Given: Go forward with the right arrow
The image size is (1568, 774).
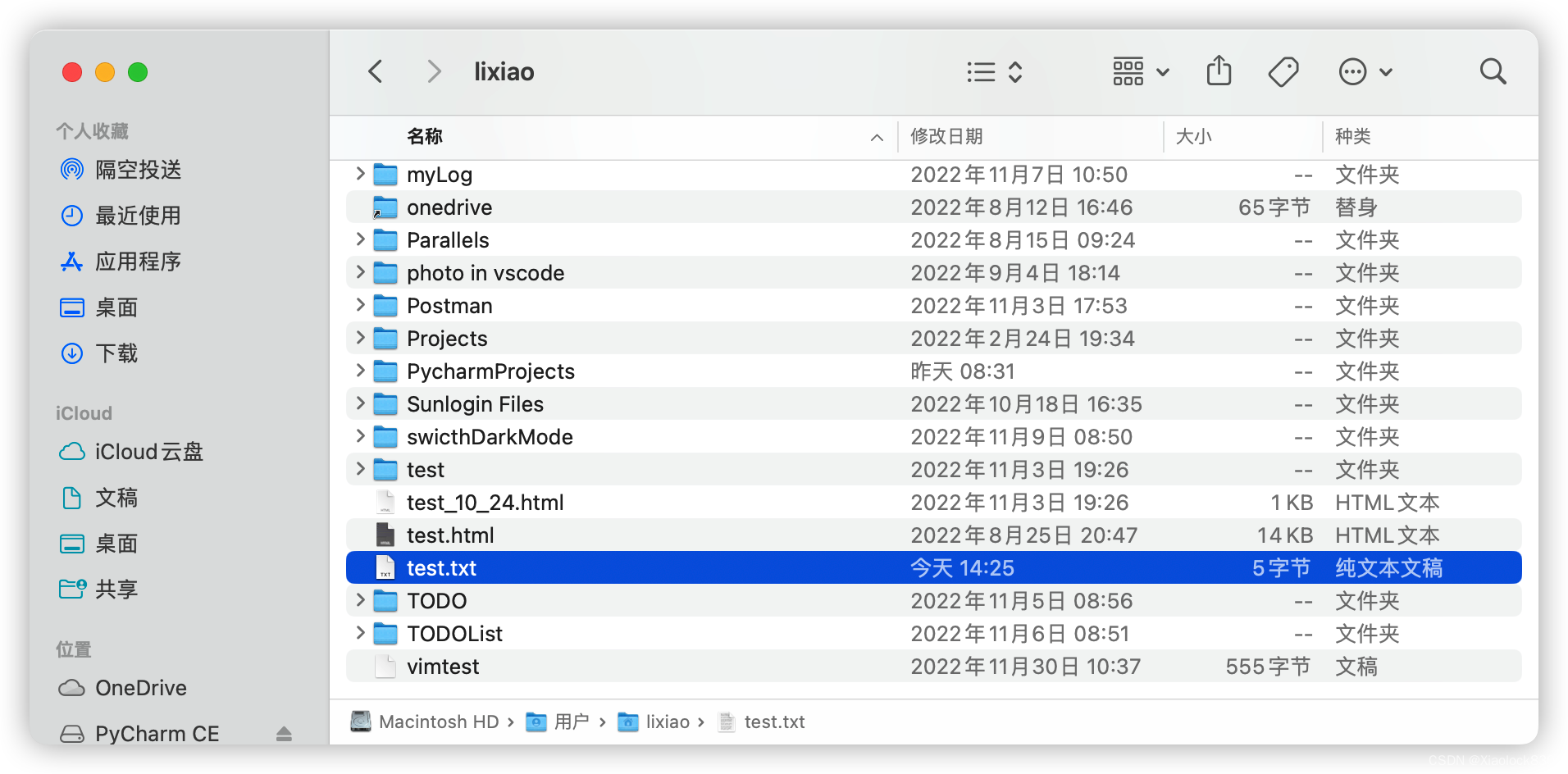Looking at the screenshot, I should click(x=435, y=72).
